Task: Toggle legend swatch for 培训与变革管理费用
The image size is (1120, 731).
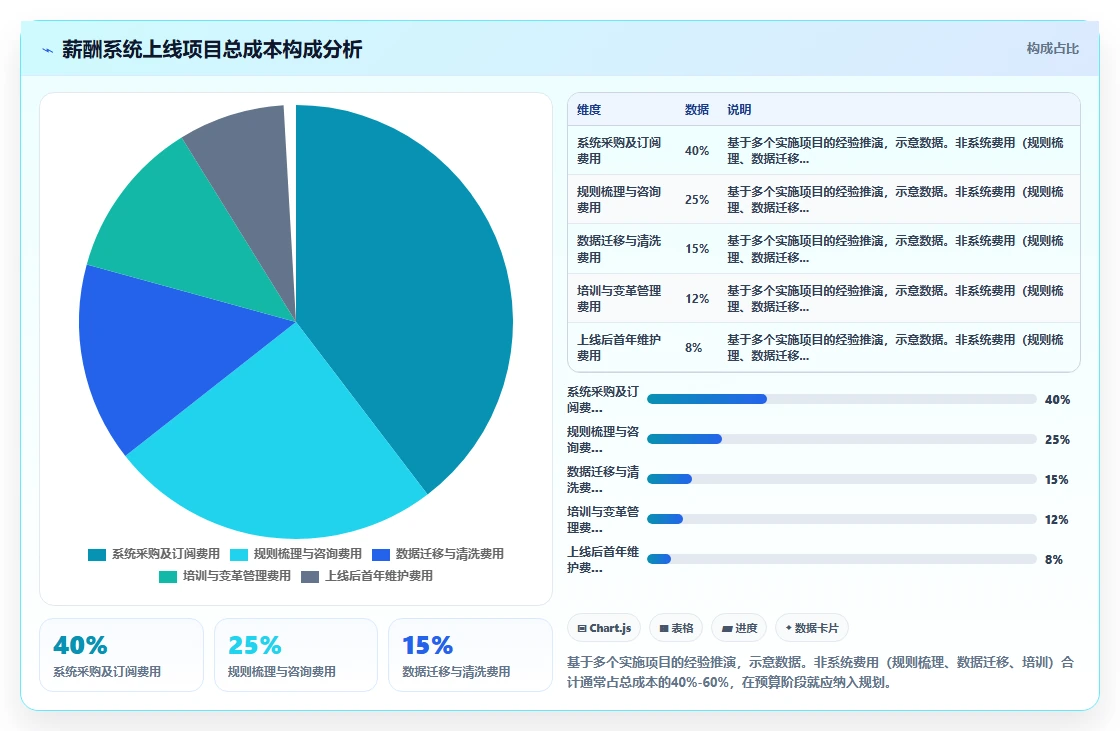Action: [168, 577]
